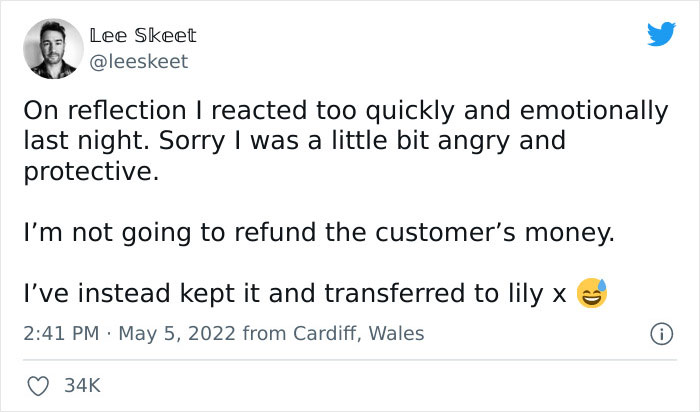Click the blue Twitter bird logo
Viewport: 700px width, 412px height.
pos(661,34)
